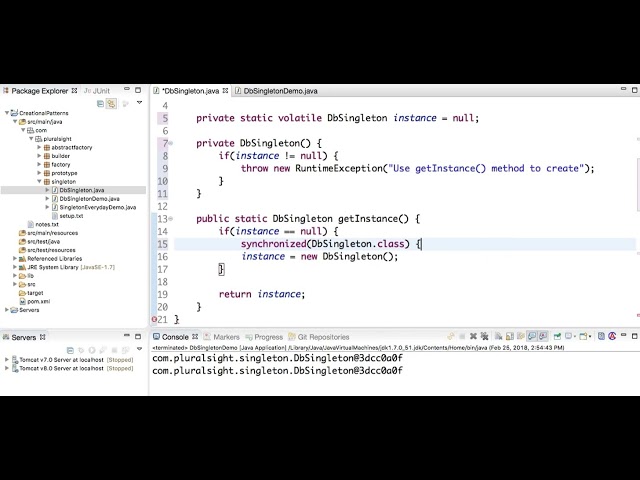Click Remove Launch X icon in Console
Viewport: 640px width, 480px height.
tap(473, 336)
